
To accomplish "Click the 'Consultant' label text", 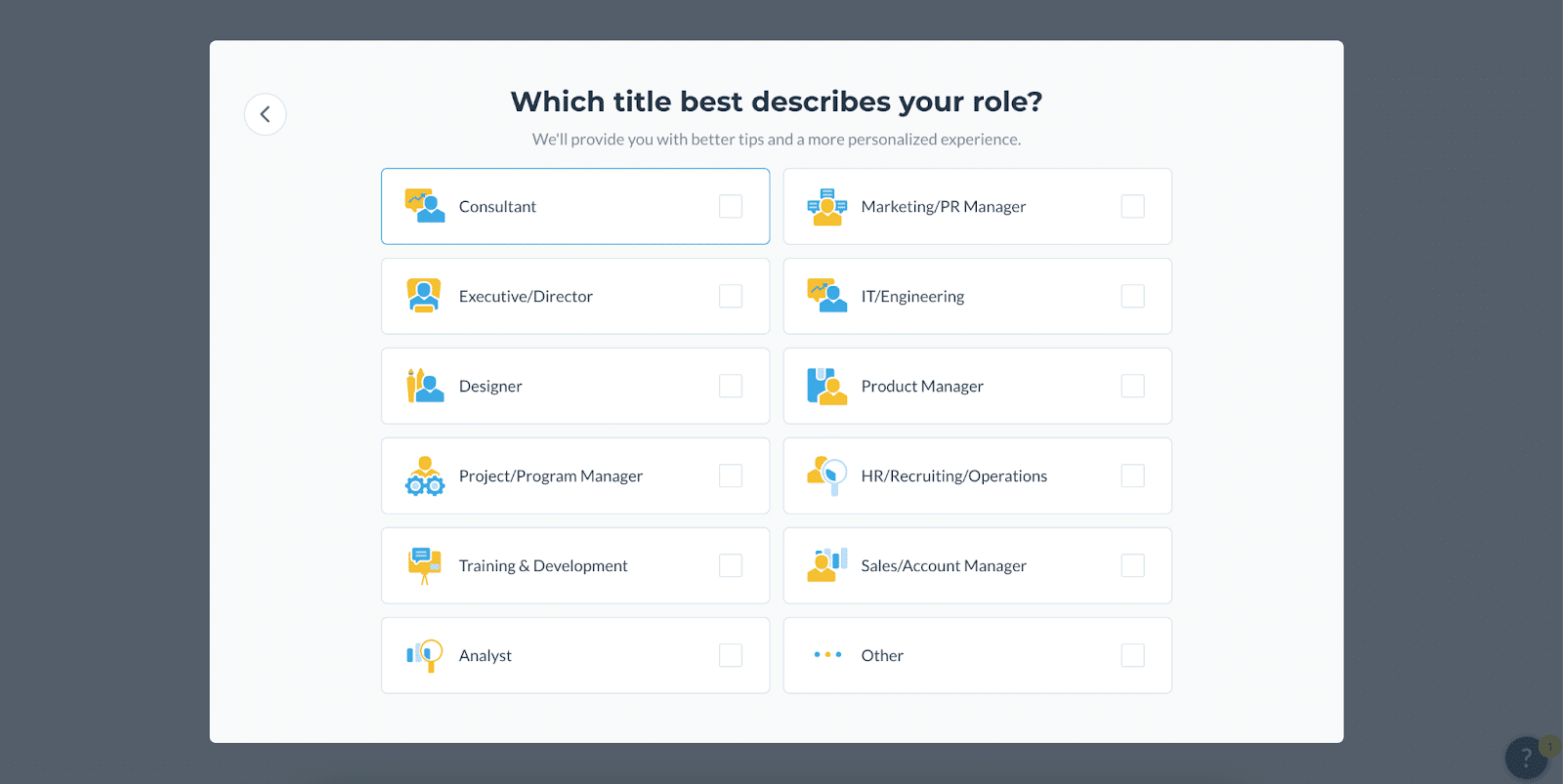I will click(497, 207).
